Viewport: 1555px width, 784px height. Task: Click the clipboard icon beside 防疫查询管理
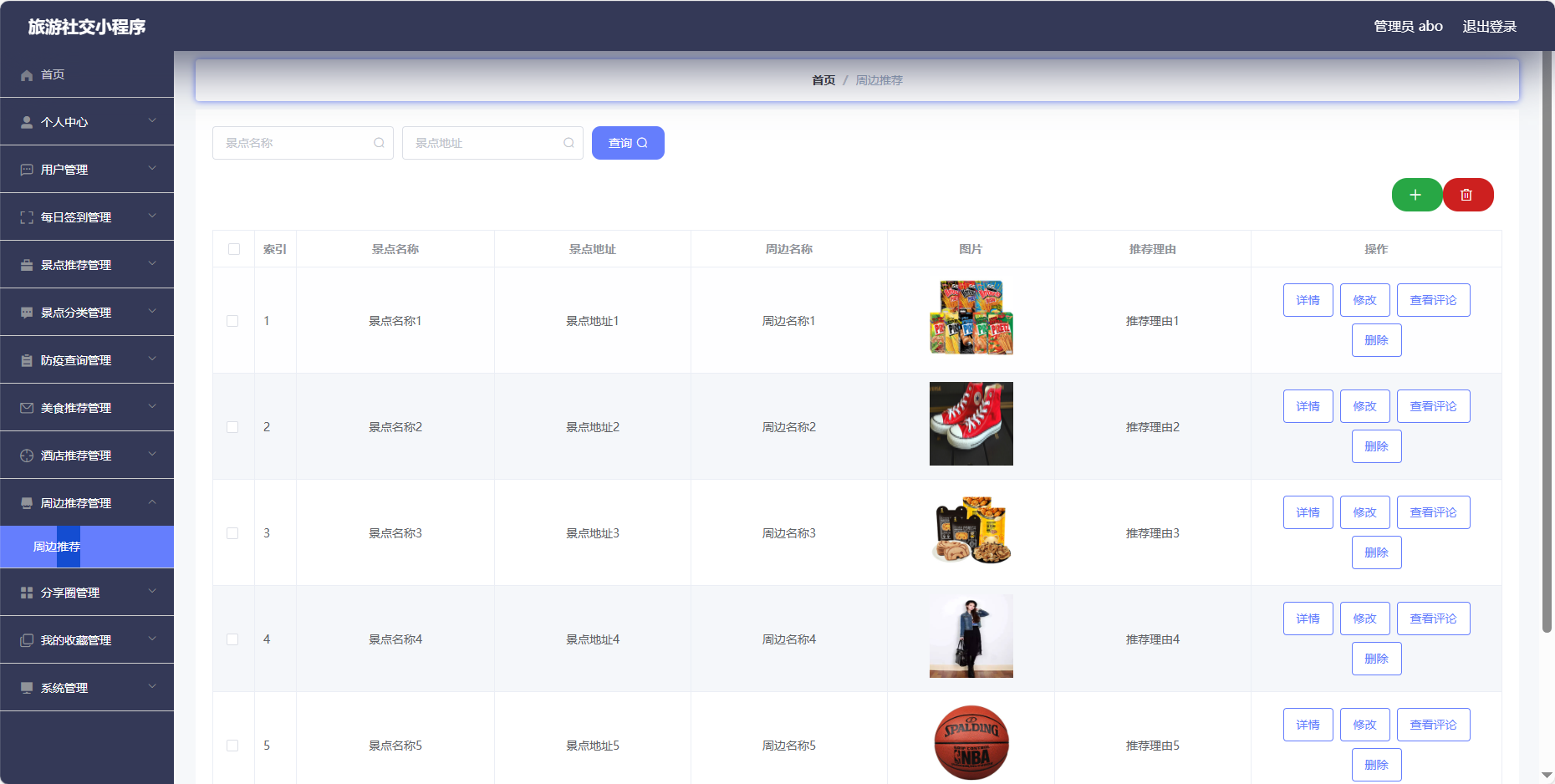(27, 361)
